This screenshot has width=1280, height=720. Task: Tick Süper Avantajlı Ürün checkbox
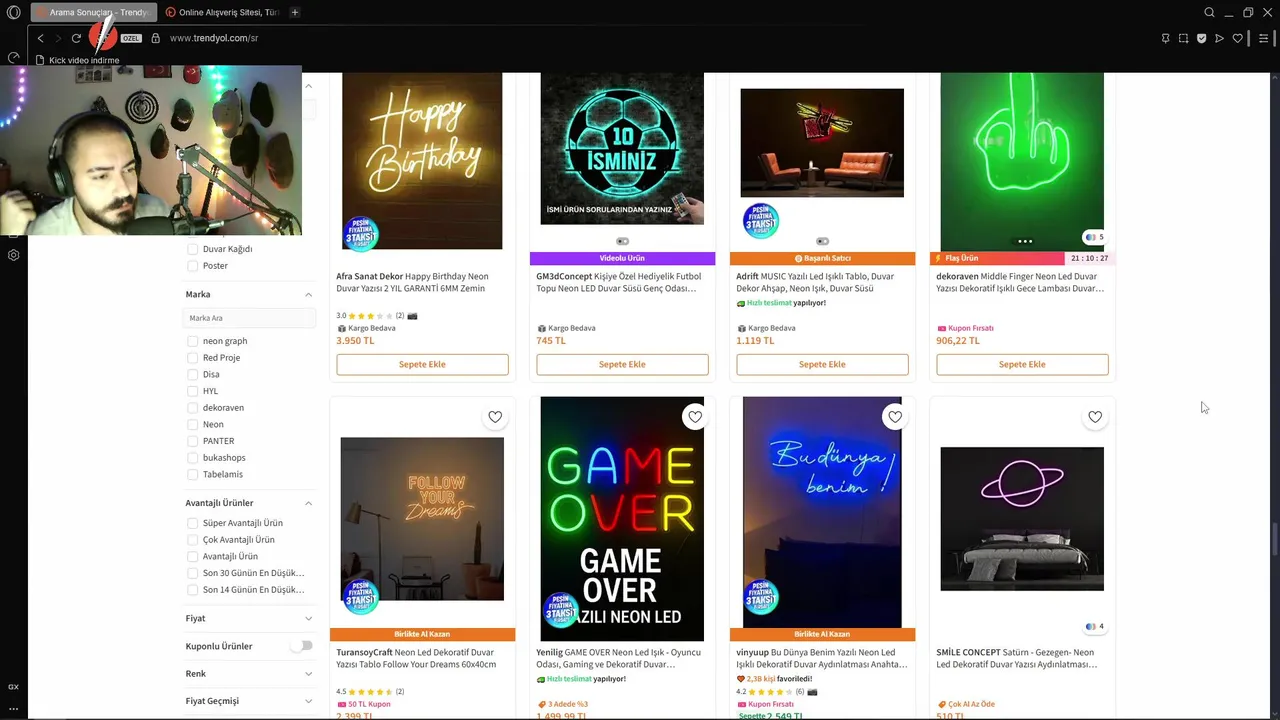(x=193, y=523)
